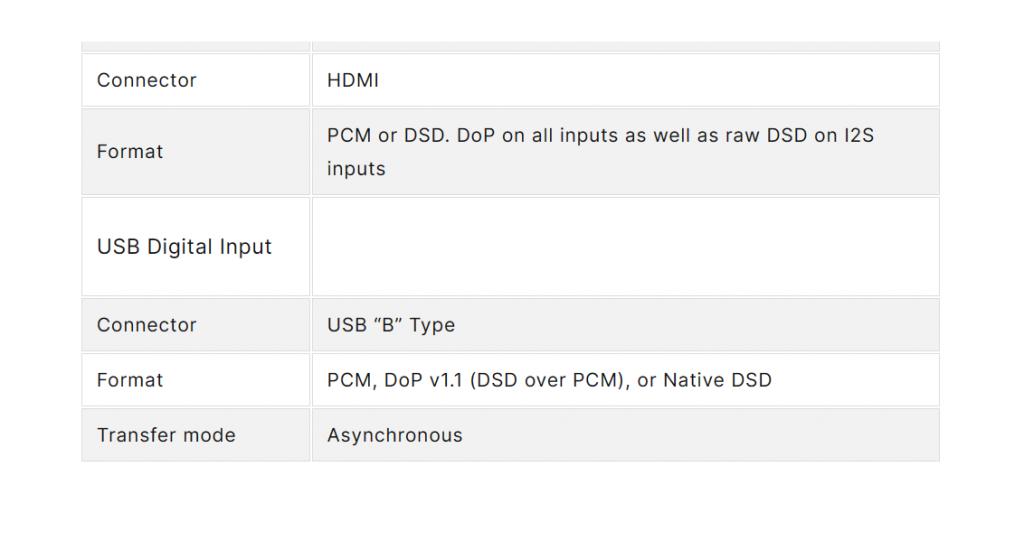1024x542 pixels.
Task: Click the word "Transfer" in last row
Action: (x=133, y=435)
